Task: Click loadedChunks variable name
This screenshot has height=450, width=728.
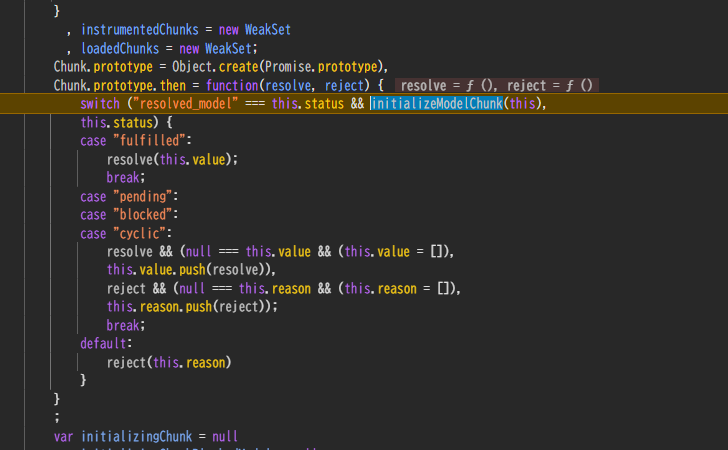Action: [120, 48]
